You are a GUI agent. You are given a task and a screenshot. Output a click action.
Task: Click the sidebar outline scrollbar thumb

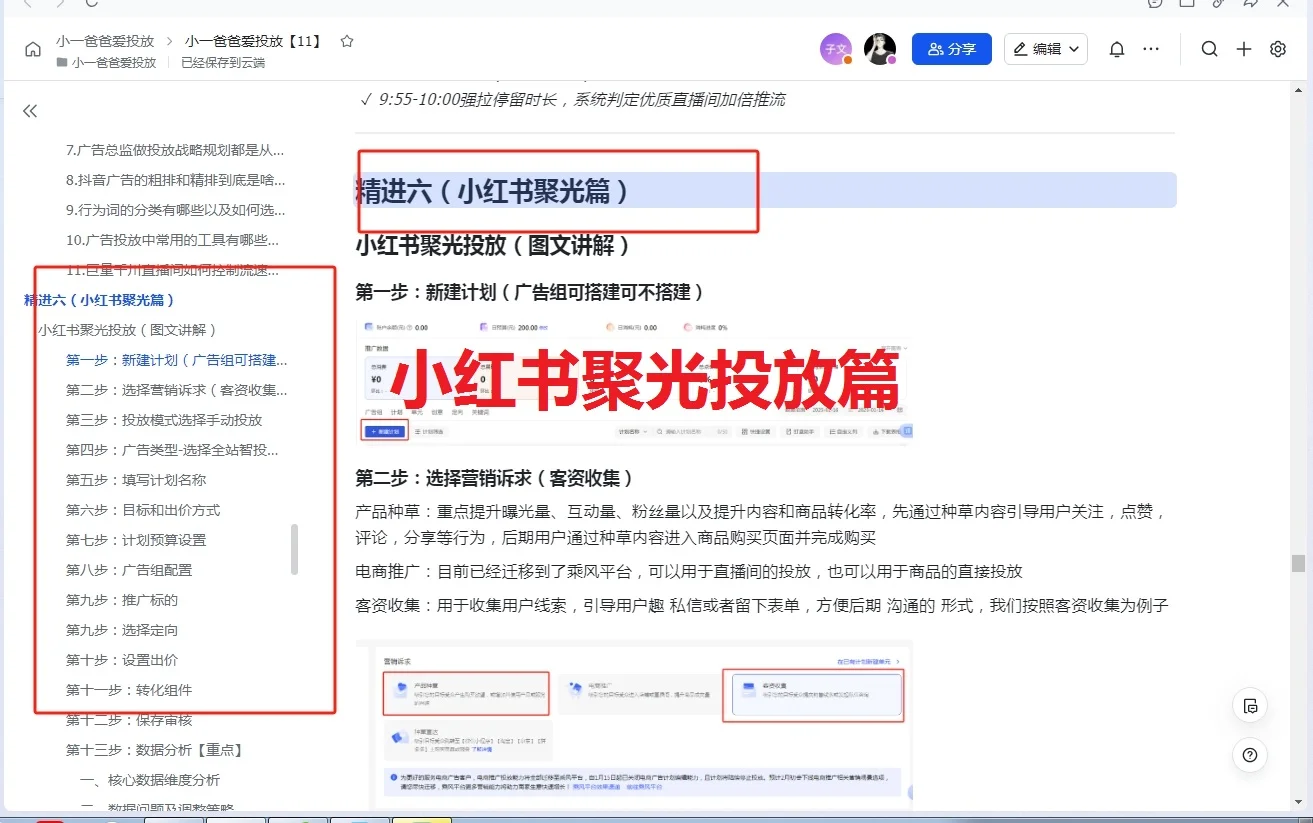[x=294, y=549]
